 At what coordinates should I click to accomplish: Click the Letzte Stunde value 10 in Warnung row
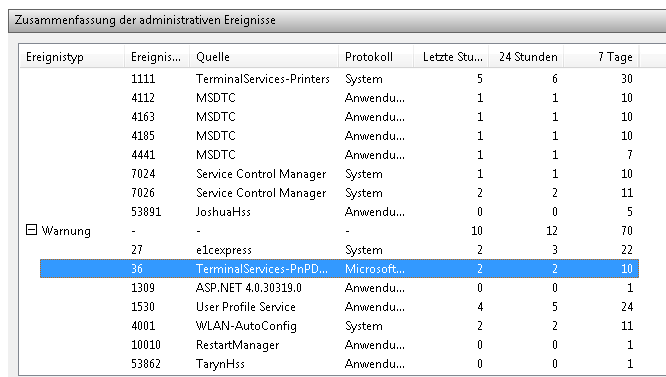click(x=477, y=231)
